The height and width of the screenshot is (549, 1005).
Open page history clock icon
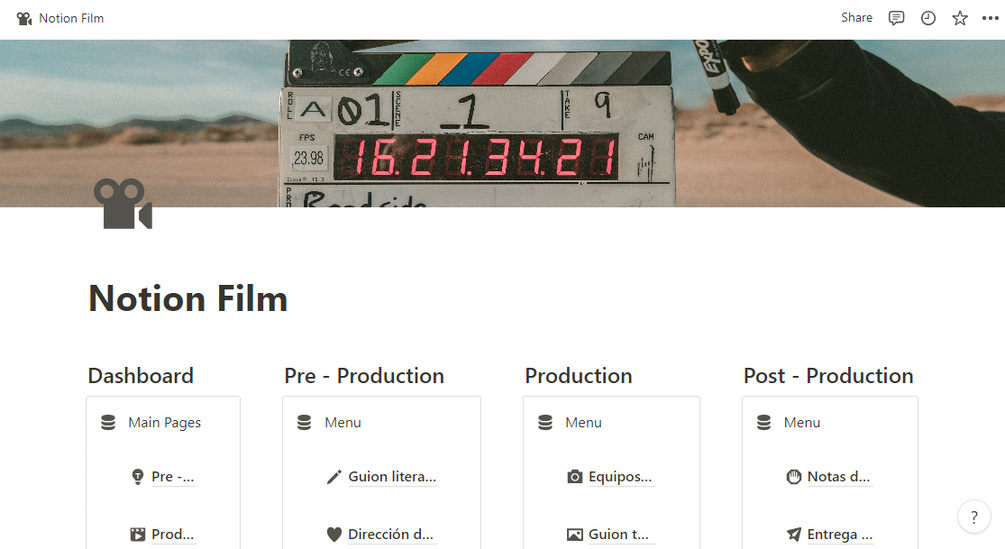pyautogui.click(x=928, y=18)
